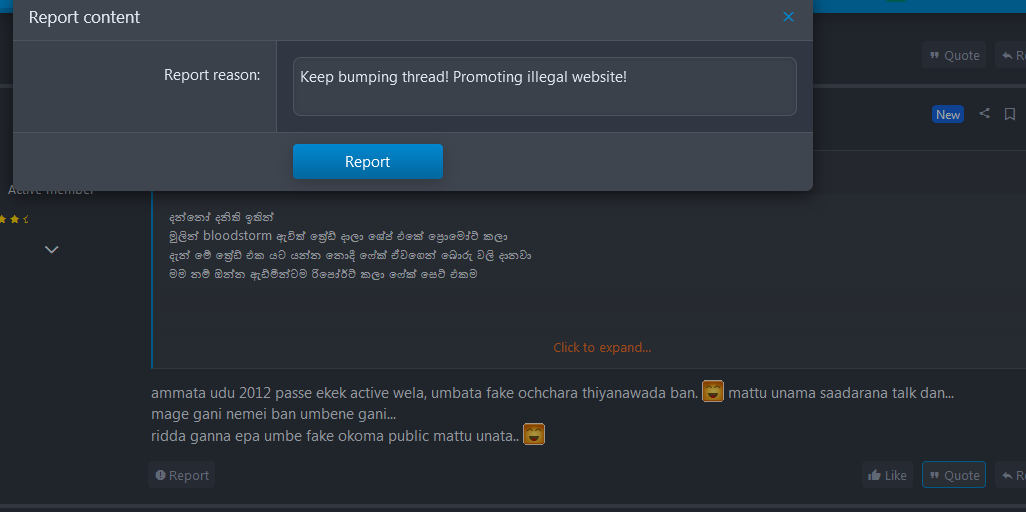Select the highlighted Quote button below the post
Image resolution: width=1026 pixels, height=512 pixels.
pos(954,475)
